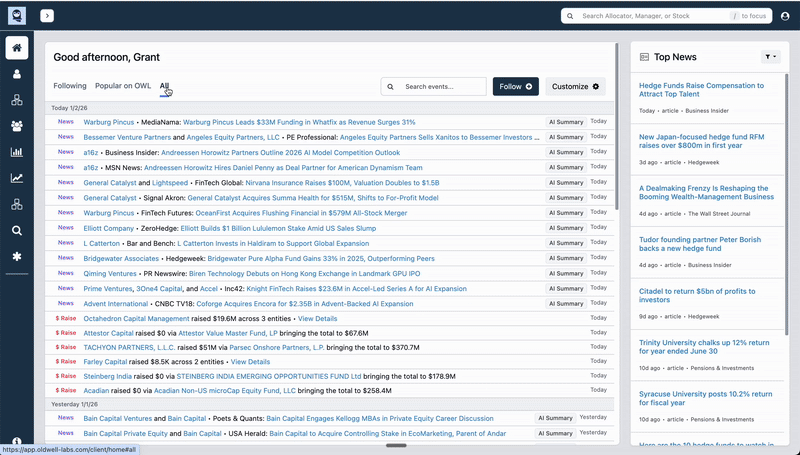The height and width of the screenshot is (455, 800).
Task: Open the Top News filter dropdown
Action: [x=770, y=57]
